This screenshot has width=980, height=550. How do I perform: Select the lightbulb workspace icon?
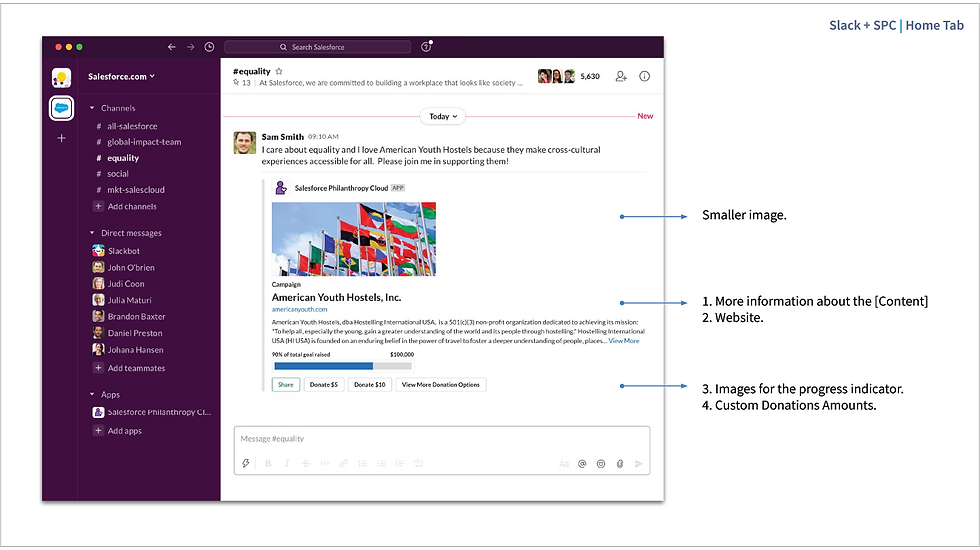click(x=61, y=78)
